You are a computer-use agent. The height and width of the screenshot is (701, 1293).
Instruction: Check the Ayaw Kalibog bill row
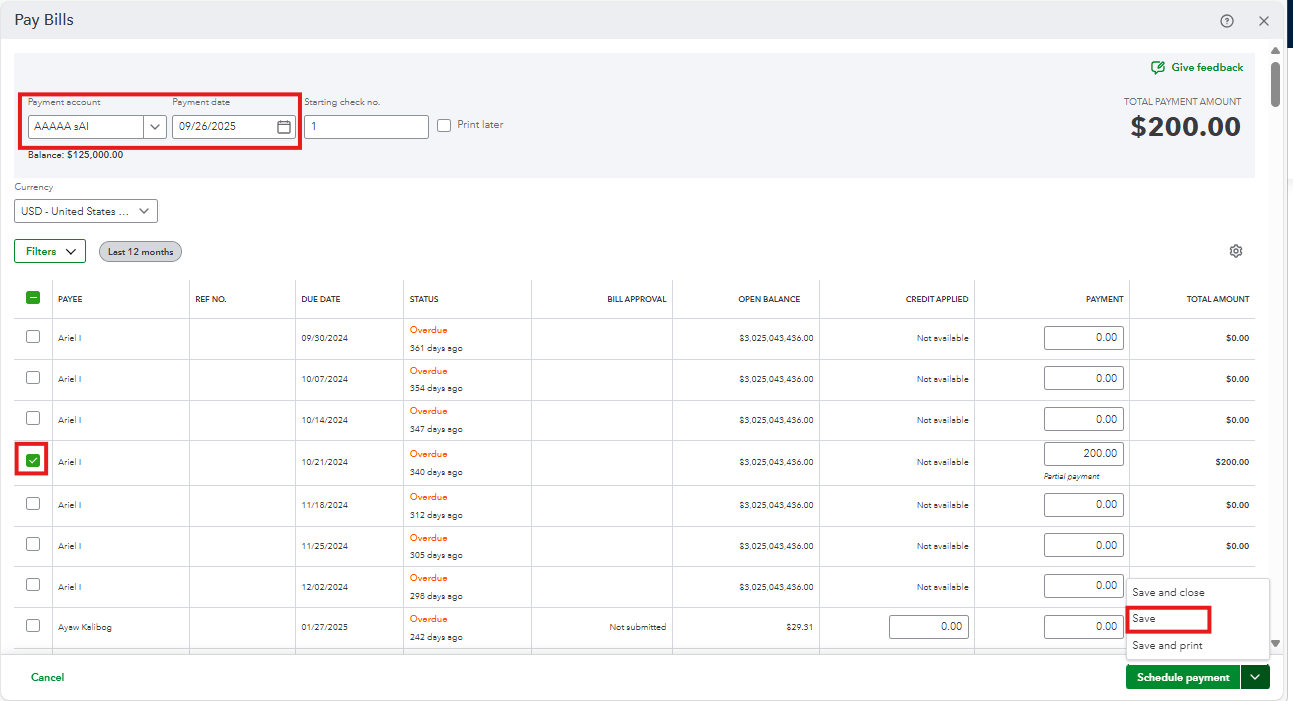coord(33,626)
